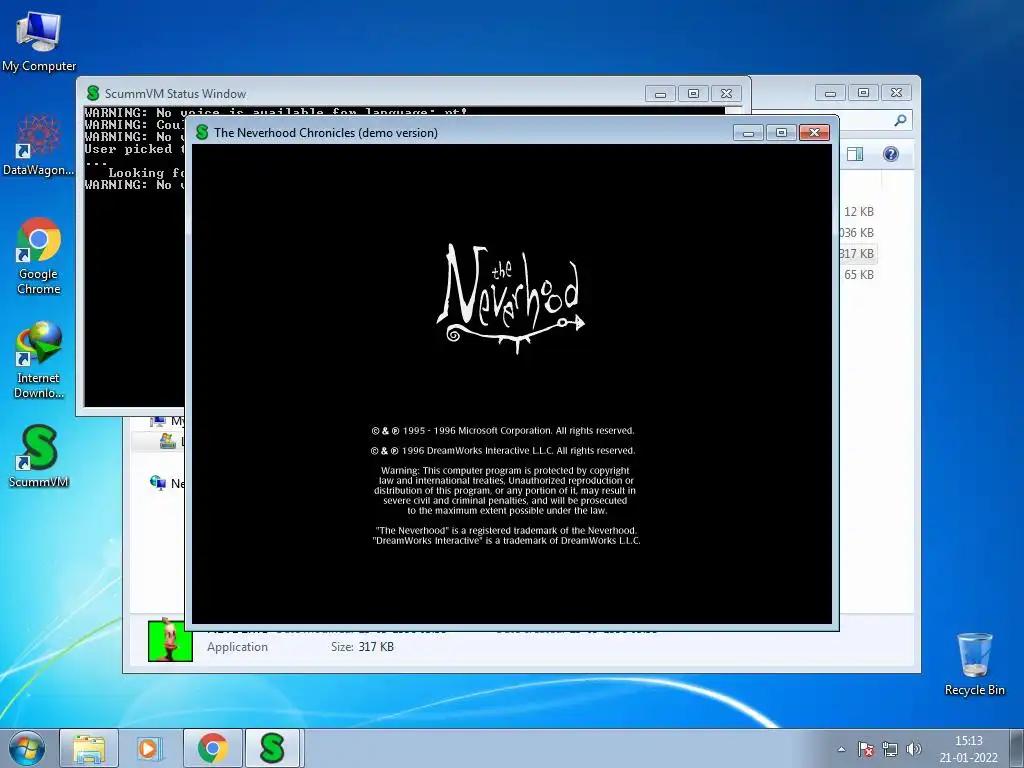This screenshot has height=768, width=1024.
Task: Open the taskbar clock showing 15:13
Action: [968, 749]
